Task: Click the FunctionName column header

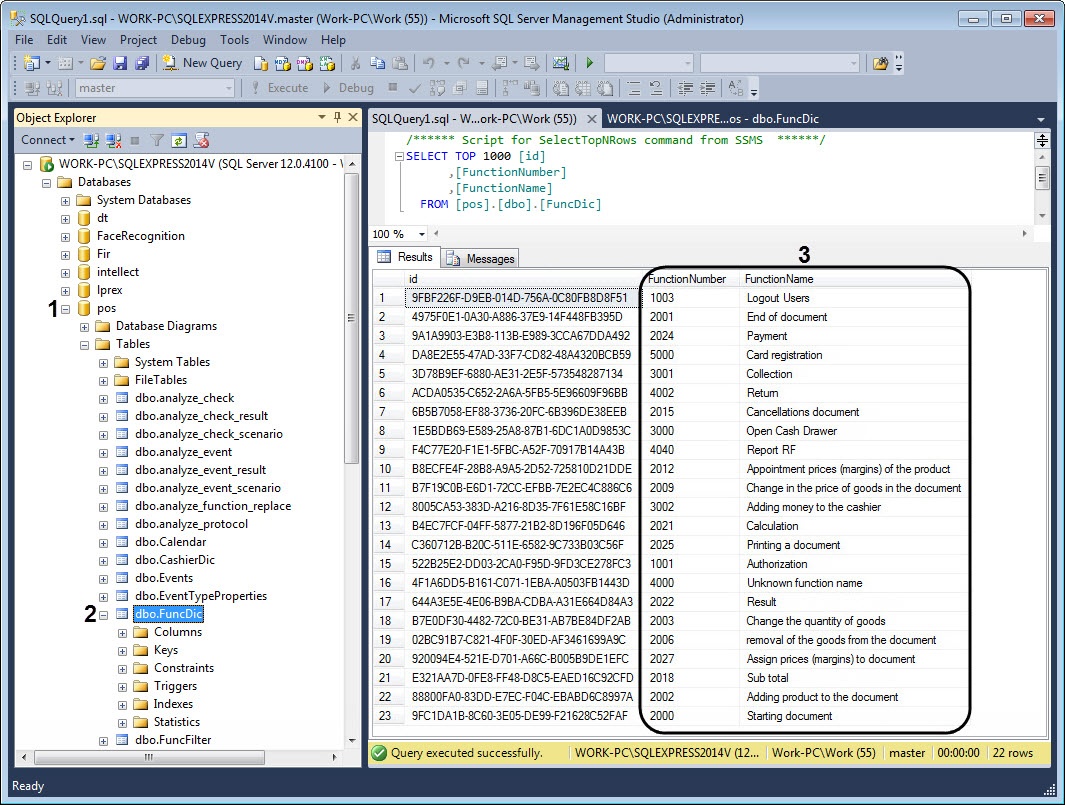Action: (x=778, y=279)
